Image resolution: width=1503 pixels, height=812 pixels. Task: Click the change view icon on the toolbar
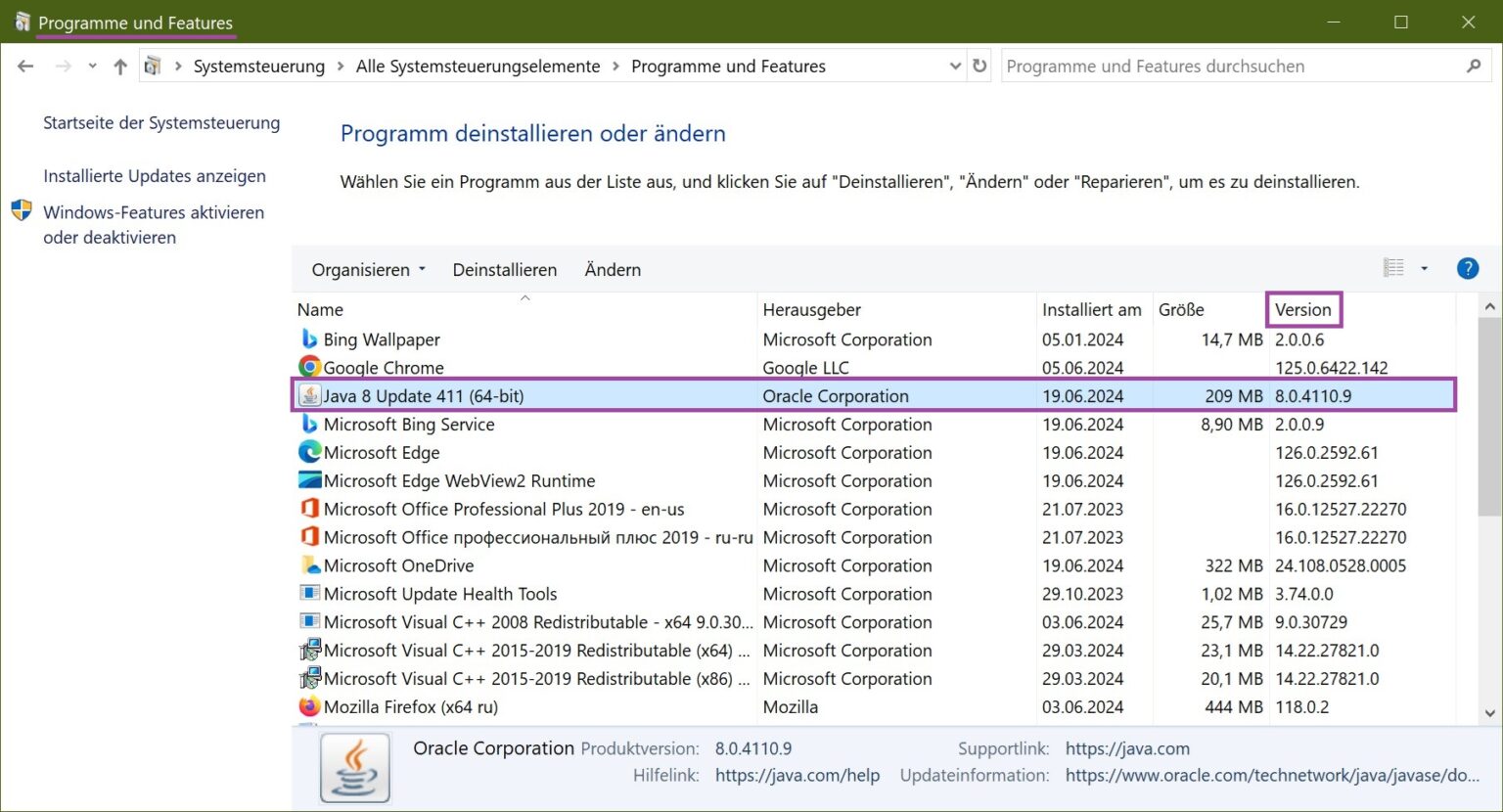[x=1393, y=267]
